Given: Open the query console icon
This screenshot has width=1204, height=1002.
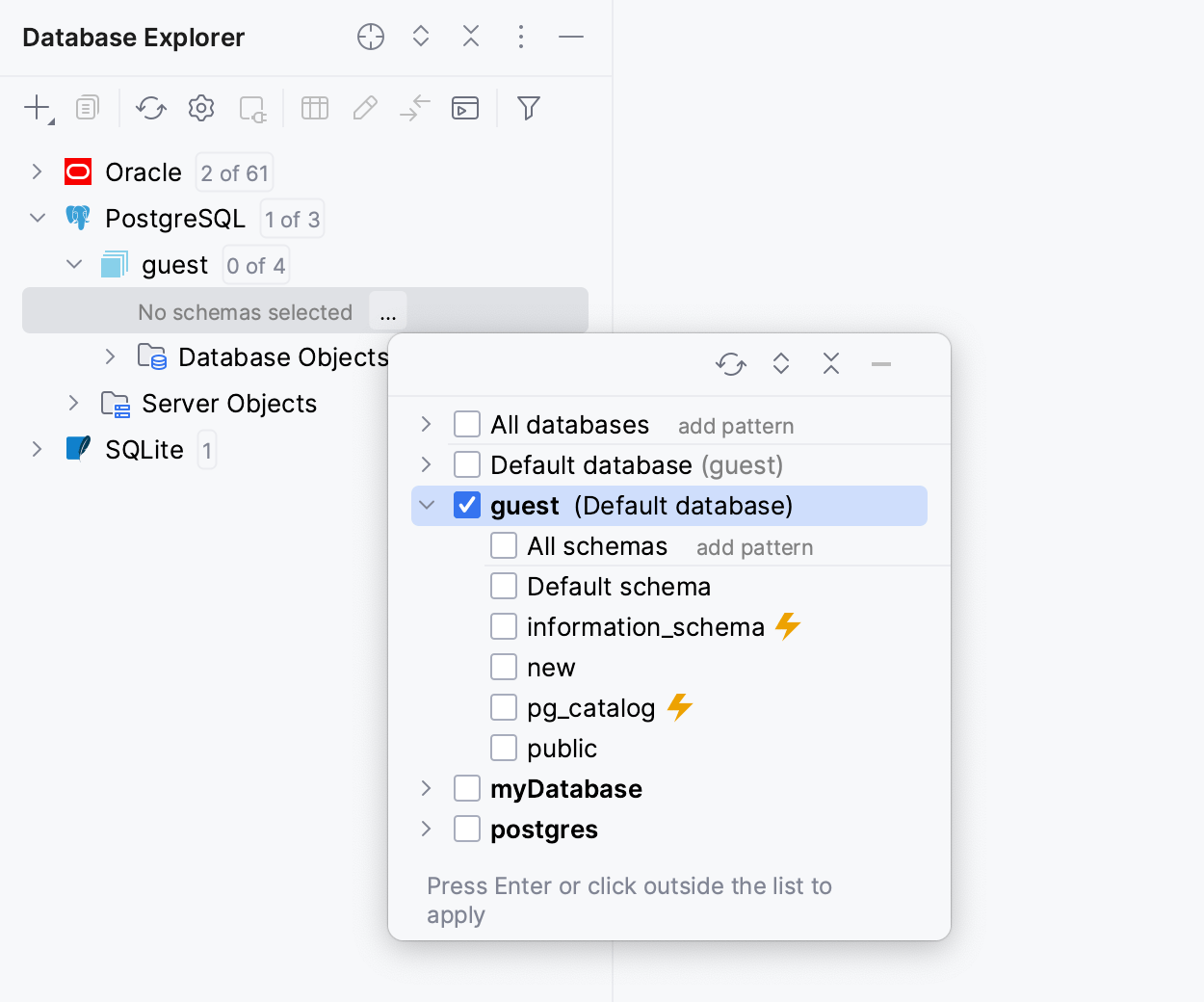Looking at the screenshot, I should 465,108.
